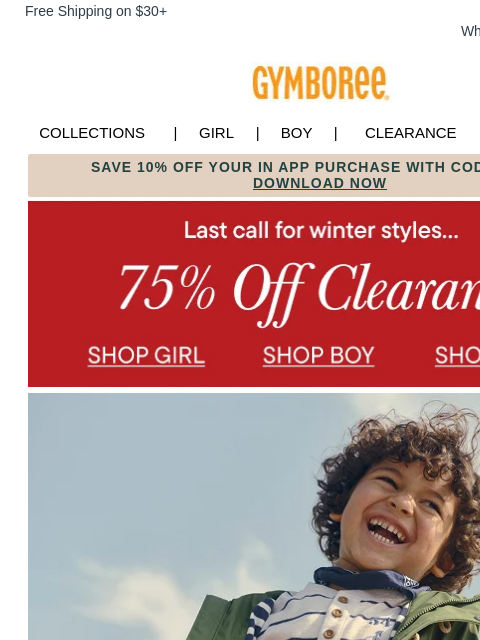
Task: Select BOY in the navigation bar
Action: pyautogui.click(x=296, y=133)
